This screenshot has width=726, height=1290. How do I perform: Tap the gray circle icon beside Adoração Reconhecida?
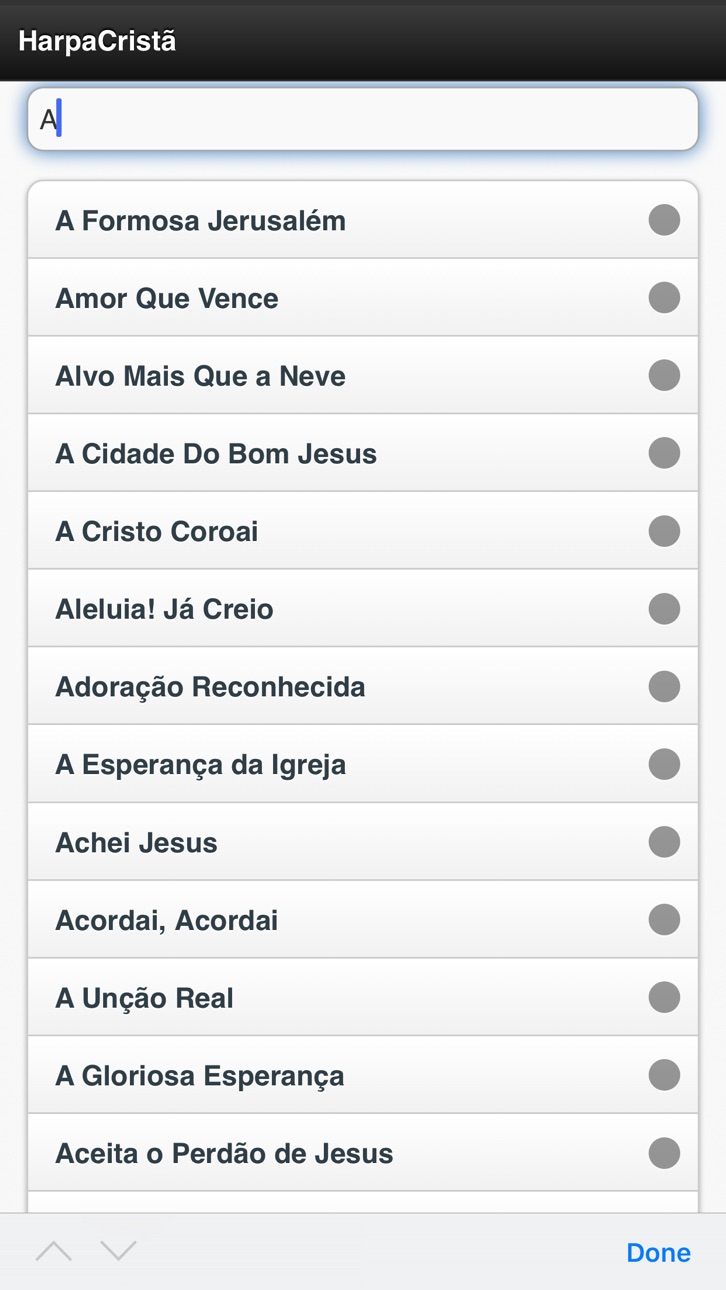tap(664, 687)
